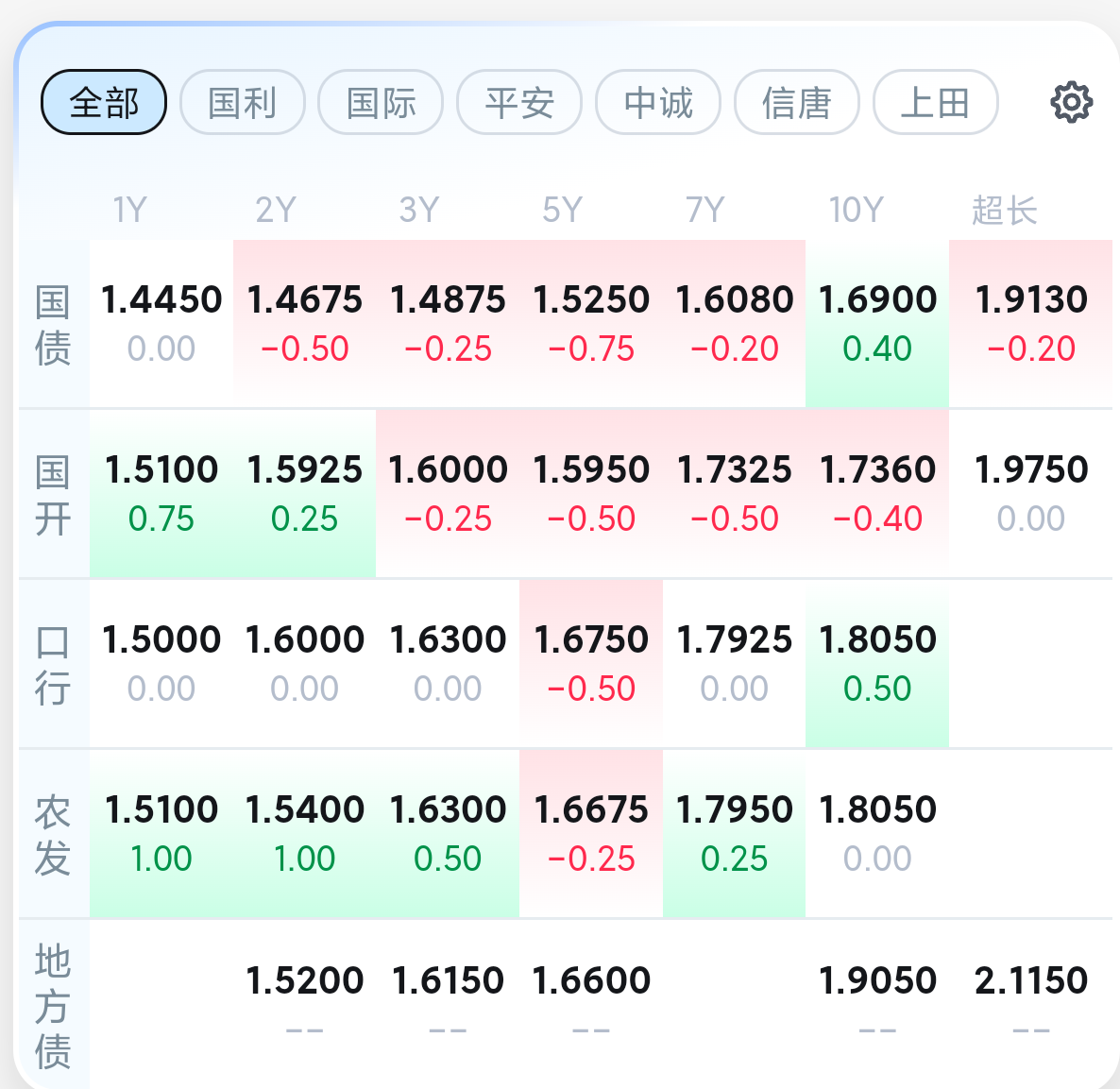Screen dimensions: 1120x1089
Task: Open 地方债 超长 cell showing 2.1150
Action: tap(1030, 1004)
